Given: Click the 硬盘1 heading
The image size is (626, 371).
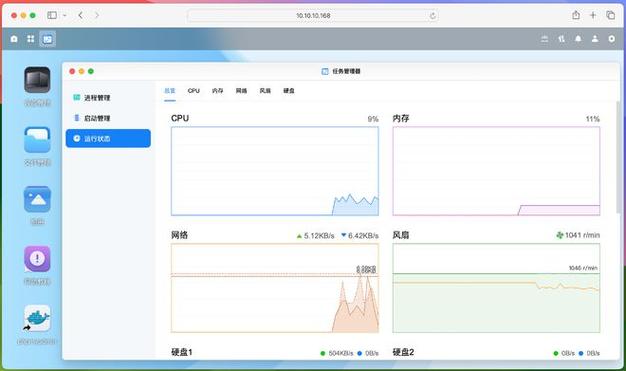Looking at the screenshot, I should tap(182, 352).
